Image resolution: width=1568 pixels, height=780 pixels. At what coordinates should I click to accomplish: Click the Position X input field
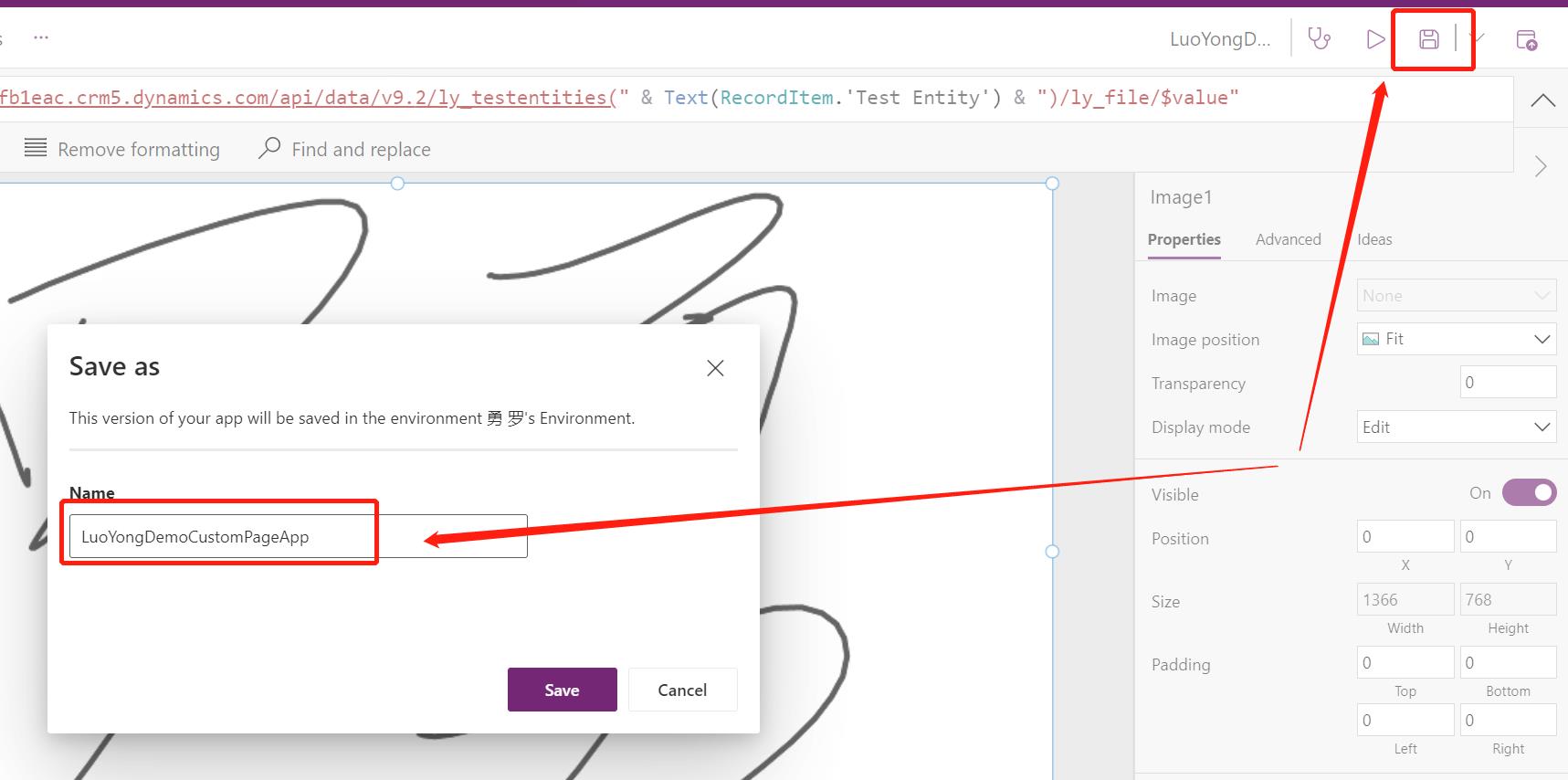coord(1405,536)
